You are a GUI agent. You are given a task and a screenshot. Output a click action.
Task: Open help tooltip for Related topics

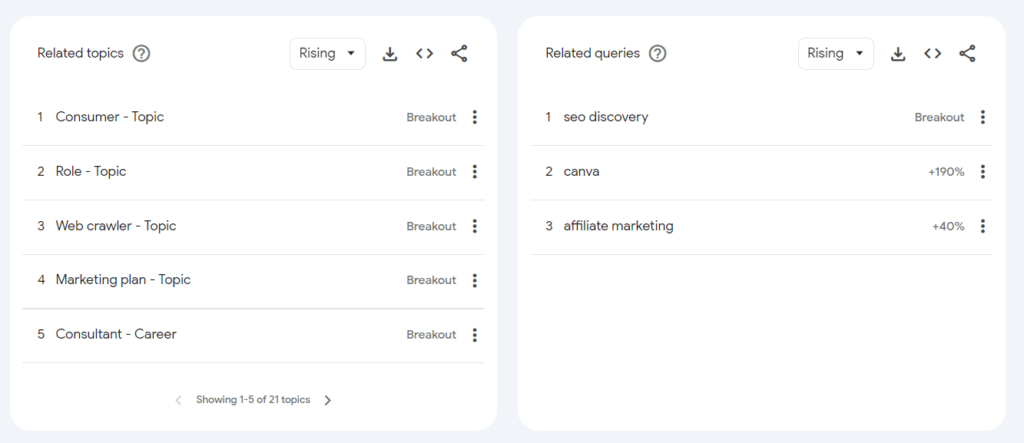[141, 54]
